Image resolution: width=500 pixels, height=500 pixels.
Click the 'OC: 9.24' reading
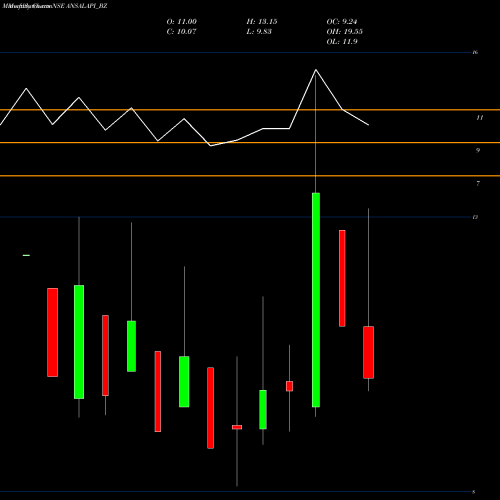point(342,22)
